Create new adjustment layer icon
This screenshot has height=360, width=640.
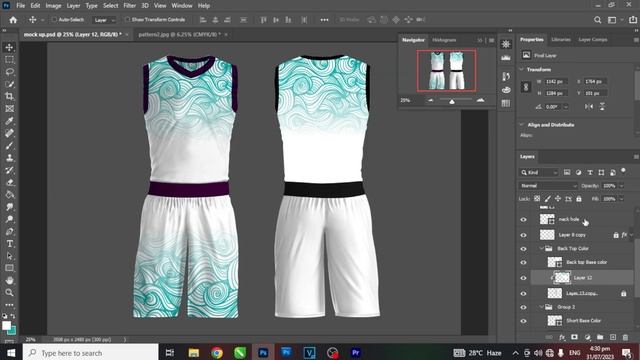click(587, 337)
